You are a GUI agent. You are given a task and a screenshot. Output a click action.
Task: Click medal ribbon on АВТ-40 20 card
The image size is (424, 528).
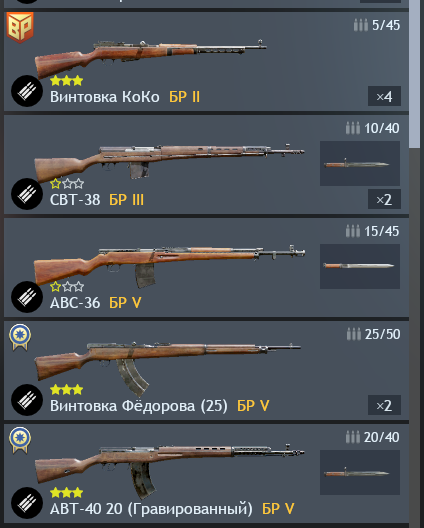[x=20, y=440]
